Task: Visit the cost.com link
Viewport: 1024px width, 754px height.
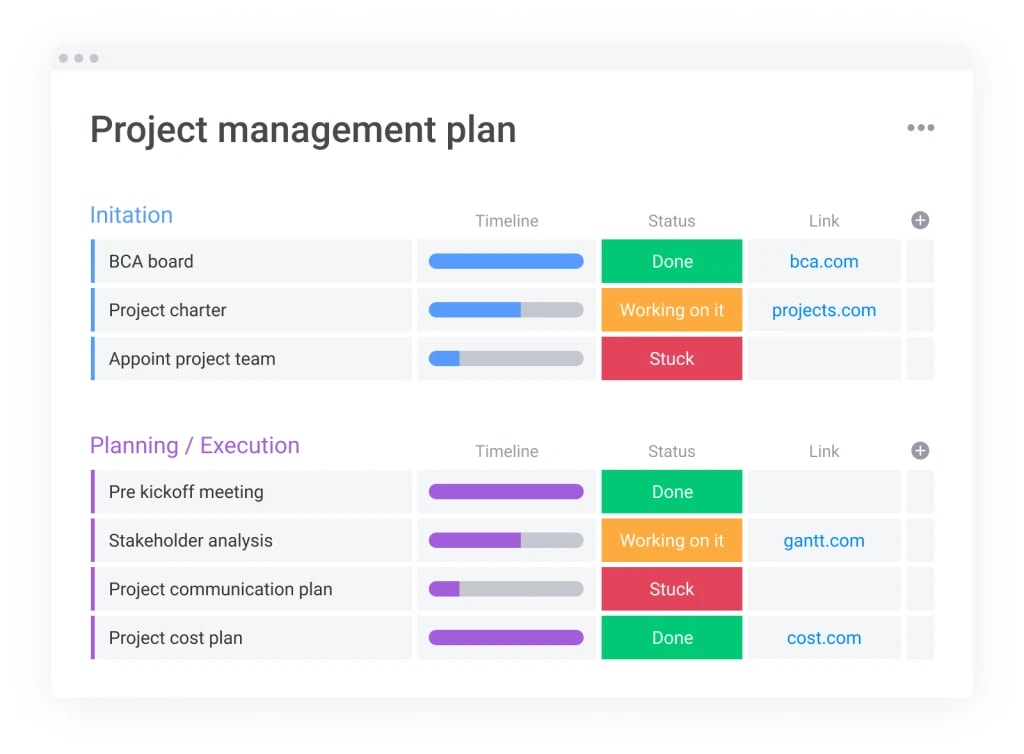Action: [x=824, y=638]
